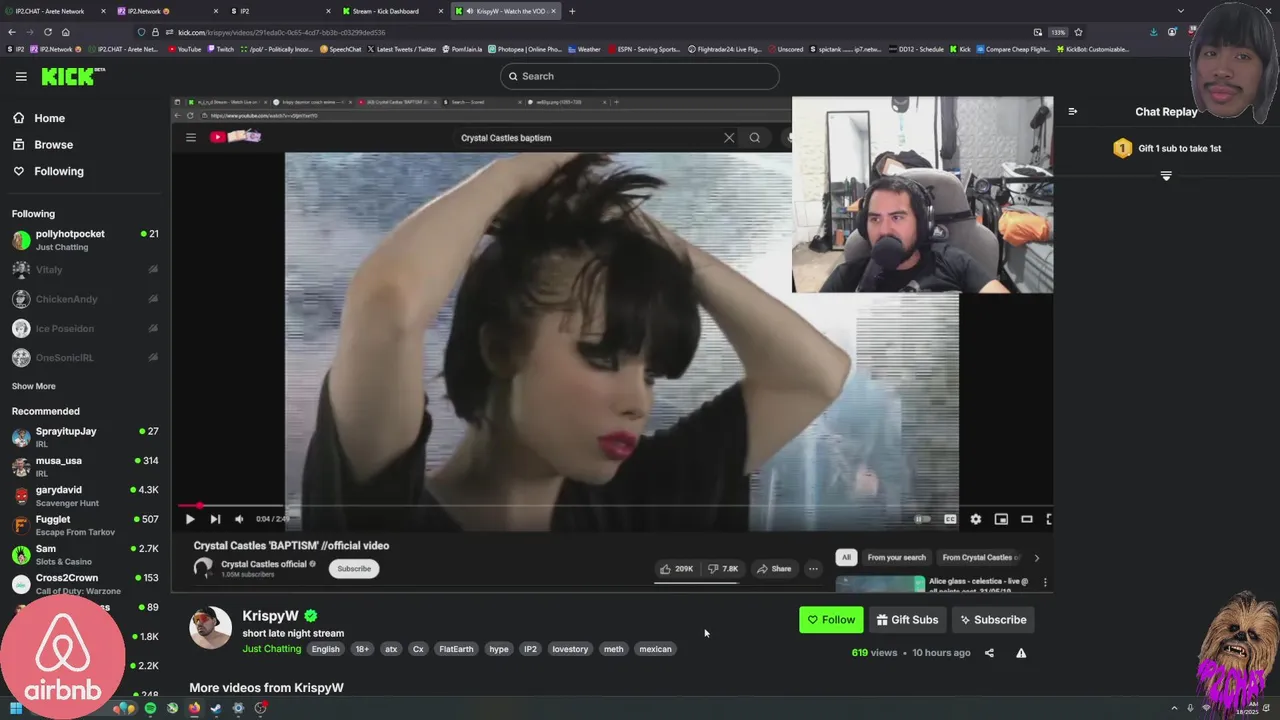
Task: Seek on the video progress bar
Action: click(615, 506)
